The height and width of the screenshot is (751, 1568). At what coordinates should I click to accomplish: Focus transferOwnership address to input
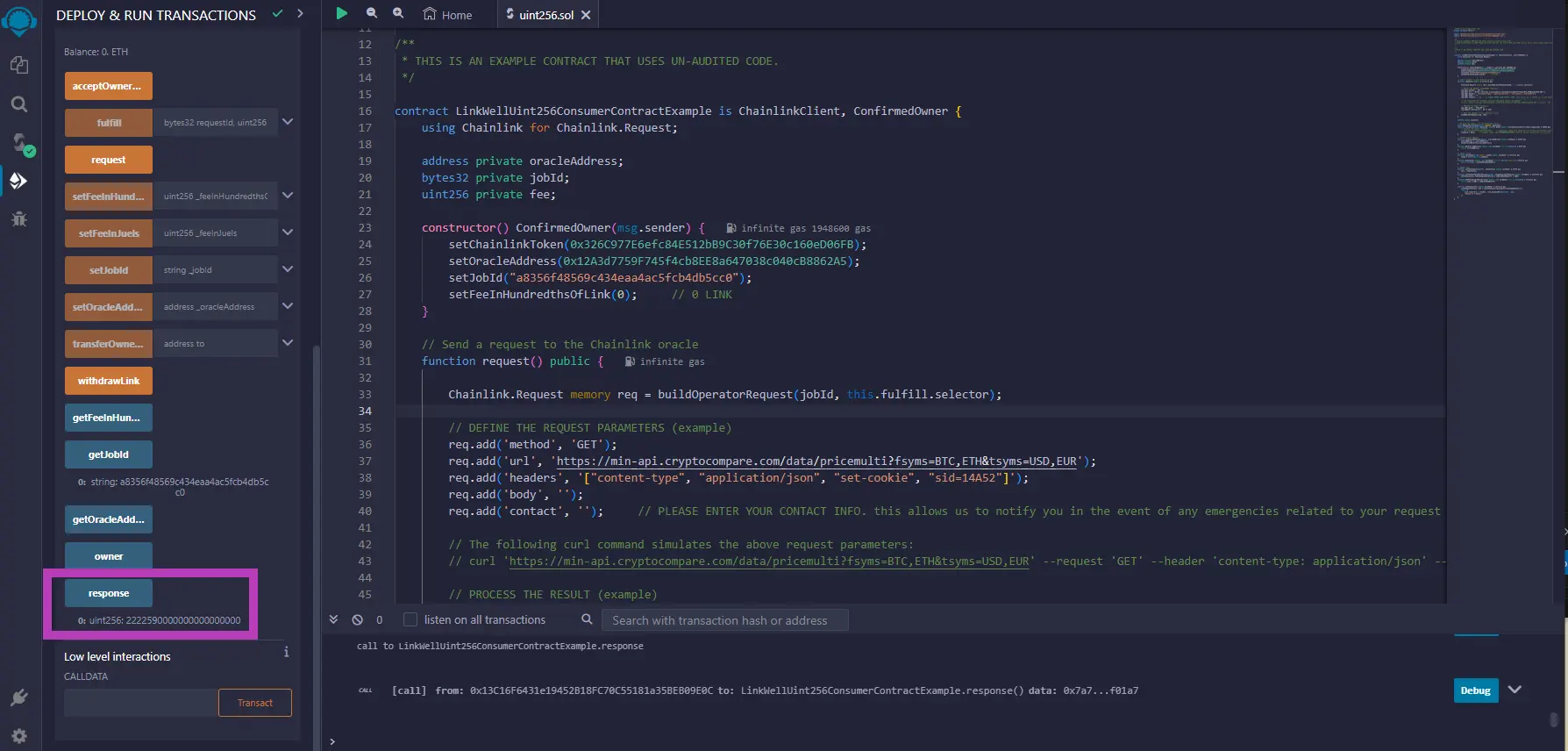(x=216, y=344)
